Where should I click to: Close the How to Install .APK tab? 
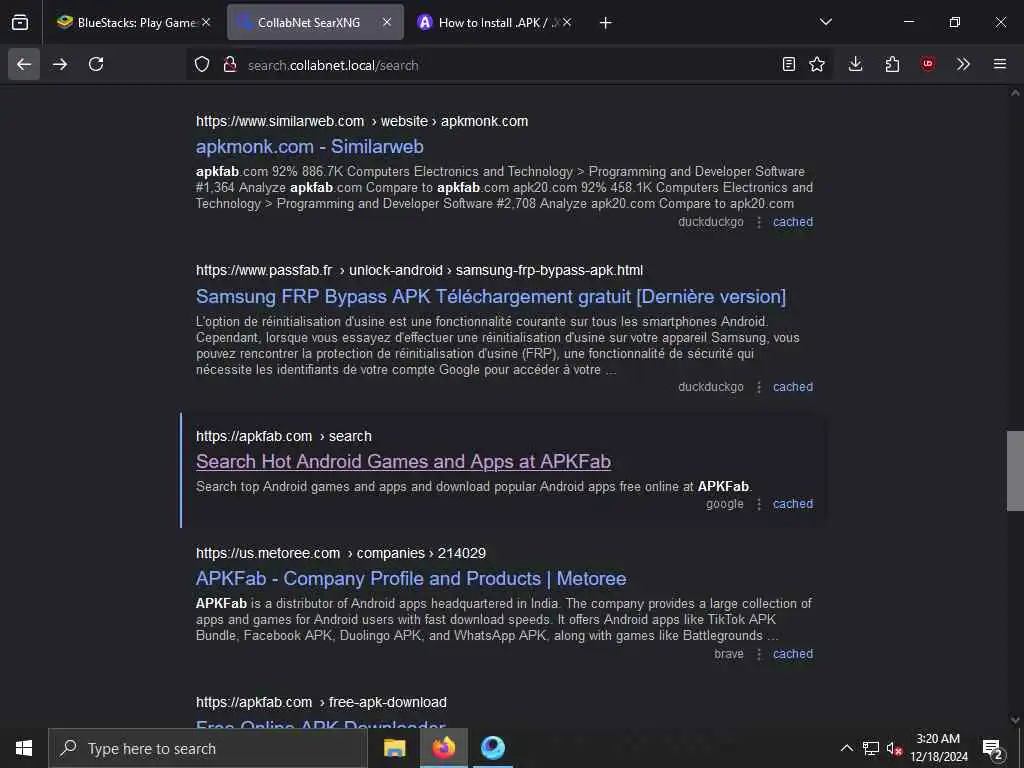(x=567, y=22)
